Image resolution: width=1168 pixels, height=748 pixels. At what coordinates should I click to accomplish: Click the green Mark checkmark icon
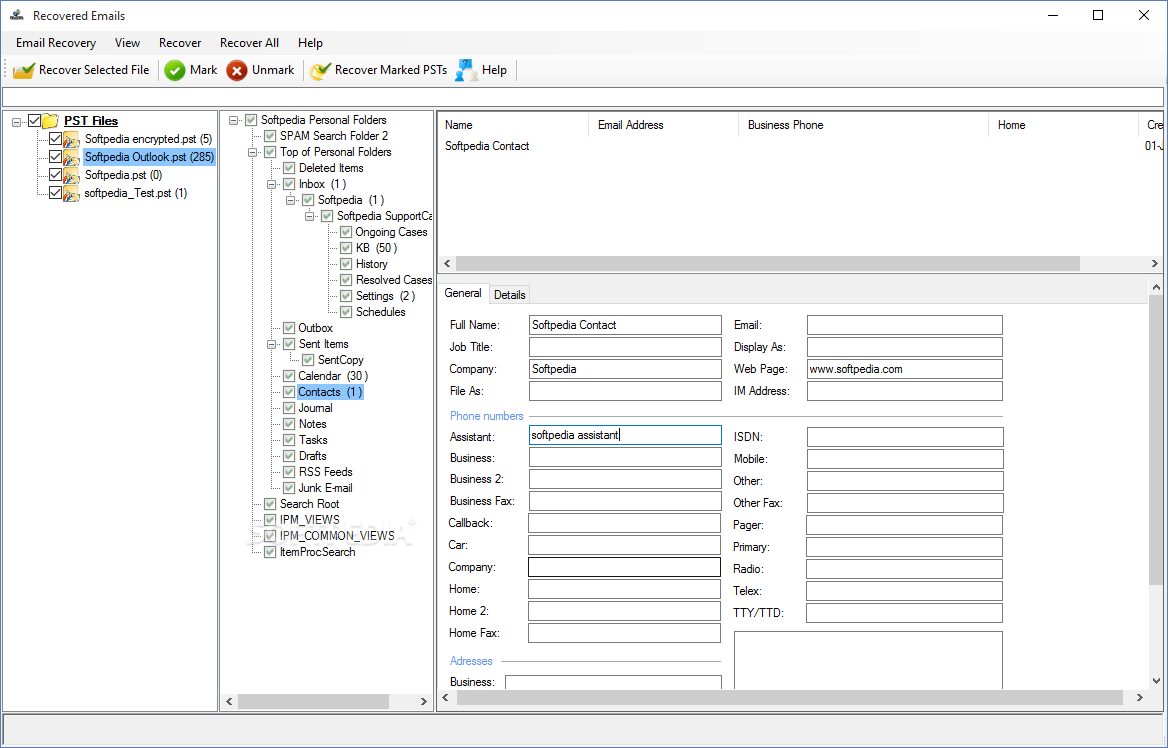tap(175, 70)
